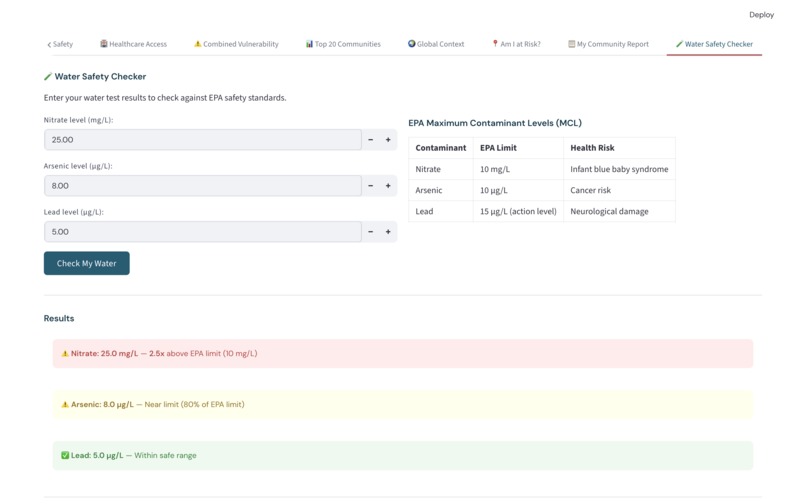Click Infant blue baby syndrome cell
This screenshot has height=504, width=806.
(619, 169)
